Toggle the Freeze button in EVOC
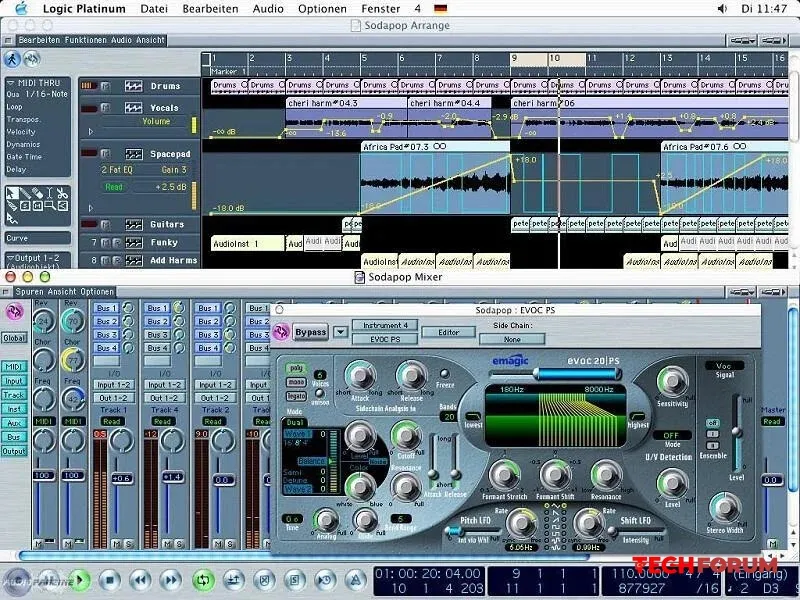 [443, 374]
